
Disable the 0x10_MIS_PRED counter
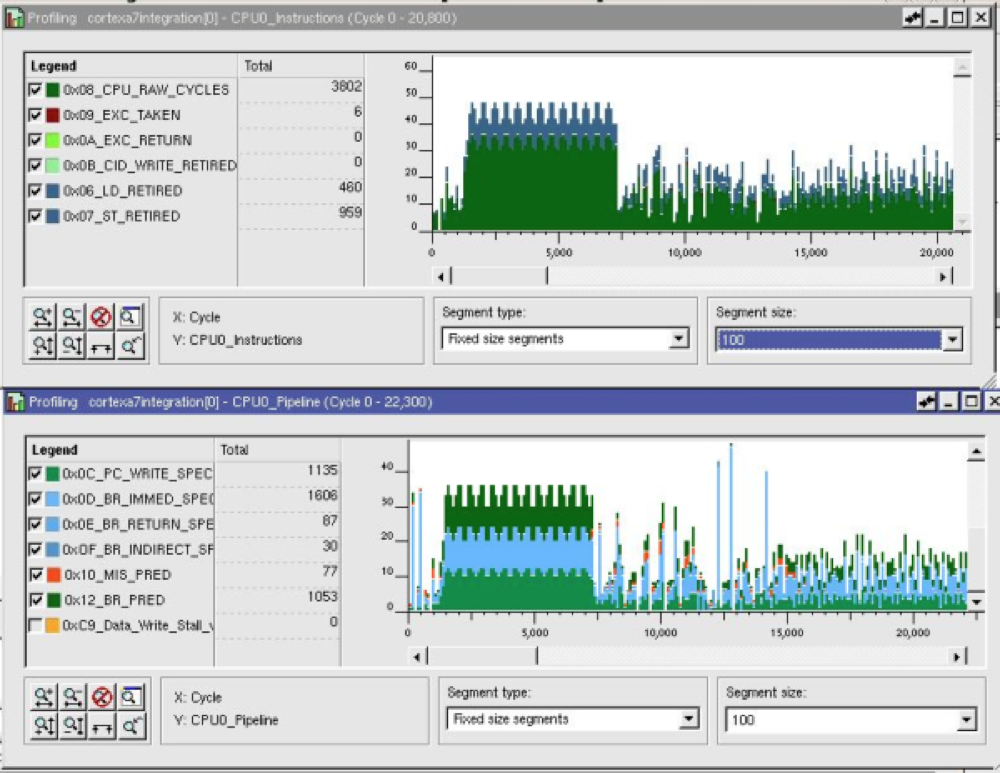coord(36,574)
